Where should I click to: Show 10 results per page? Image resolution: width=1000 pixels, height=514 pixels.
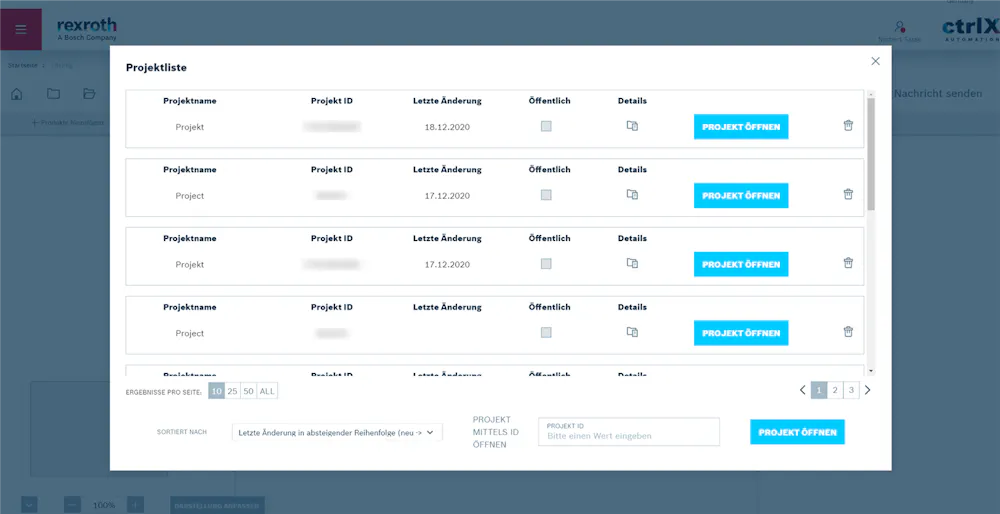[217, 391]
